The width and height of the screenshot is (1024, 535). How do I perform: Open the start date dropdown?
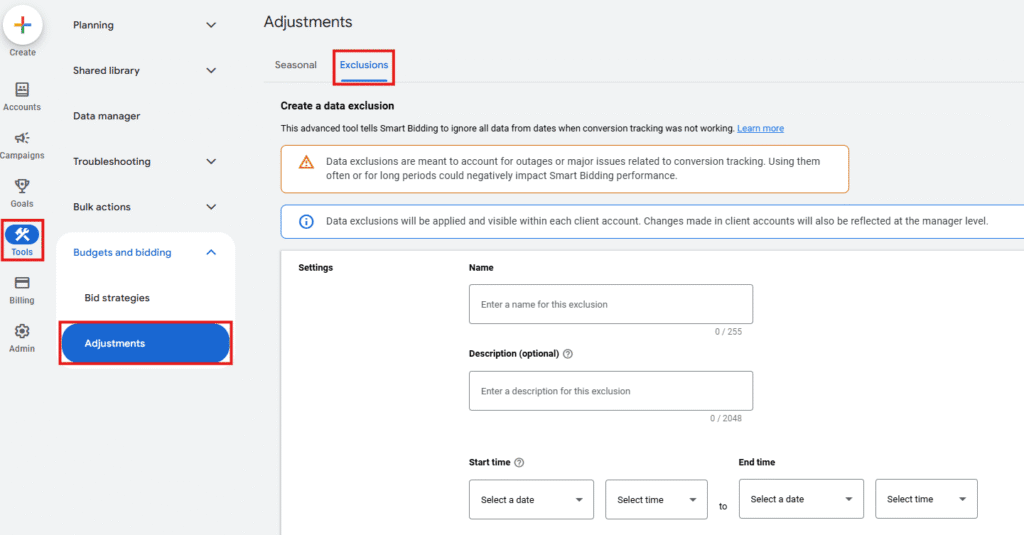pos(531,499)
